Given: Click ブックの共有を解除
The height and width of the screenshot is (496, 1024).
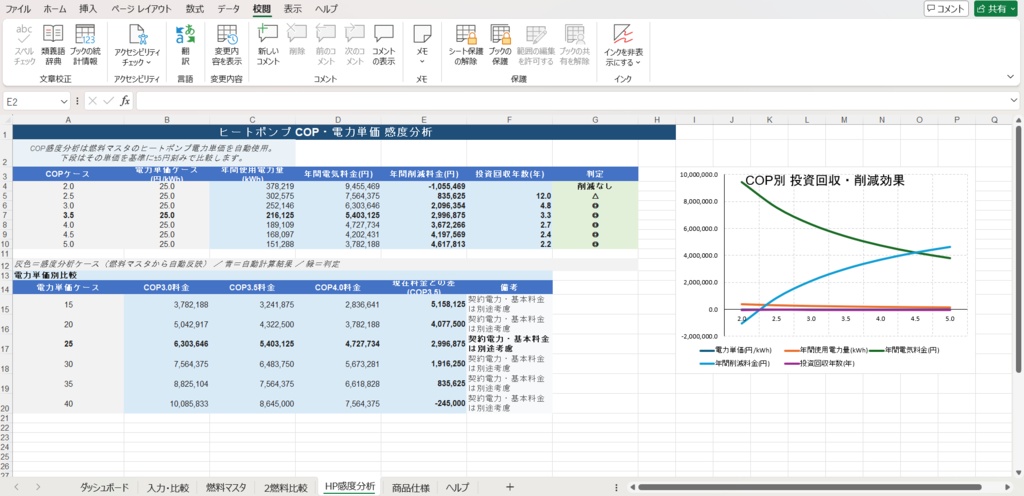Looking at the screenshot, I should (x=575, y=45).
